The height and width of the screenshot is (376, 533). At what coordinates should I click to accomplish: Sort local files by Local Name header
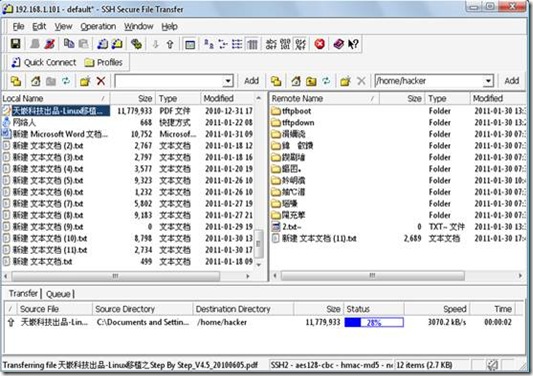(55, 99)
